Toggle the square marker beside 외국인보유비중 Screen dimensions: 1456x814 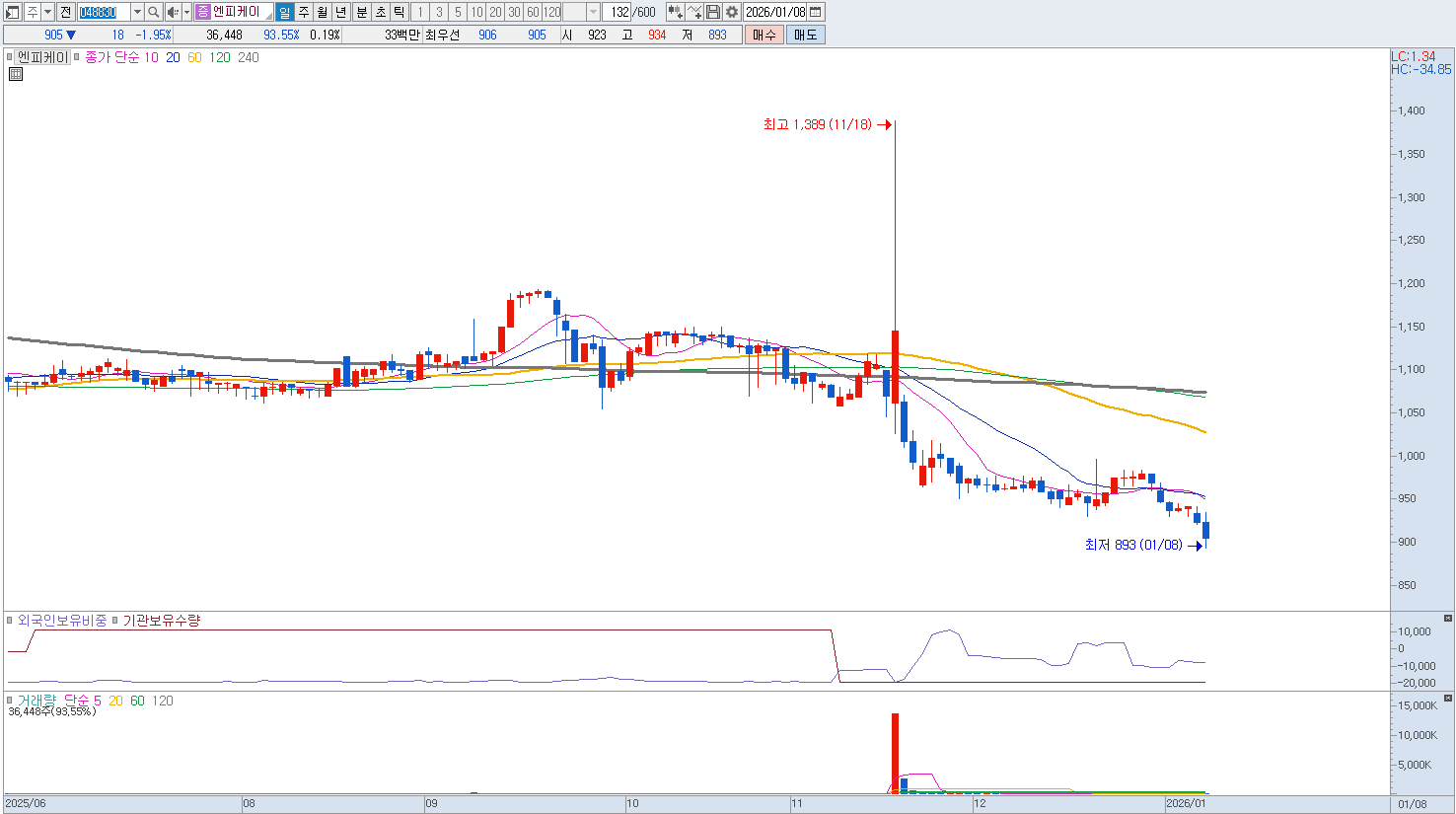[x=11, y=621]
